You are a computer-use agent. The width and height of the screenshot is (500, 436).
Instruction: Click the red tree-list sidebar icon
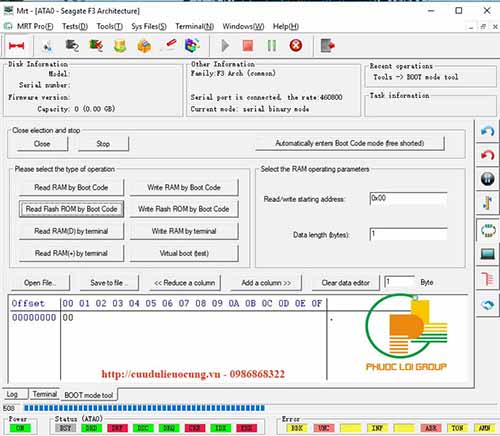click(x=487, y=279)
